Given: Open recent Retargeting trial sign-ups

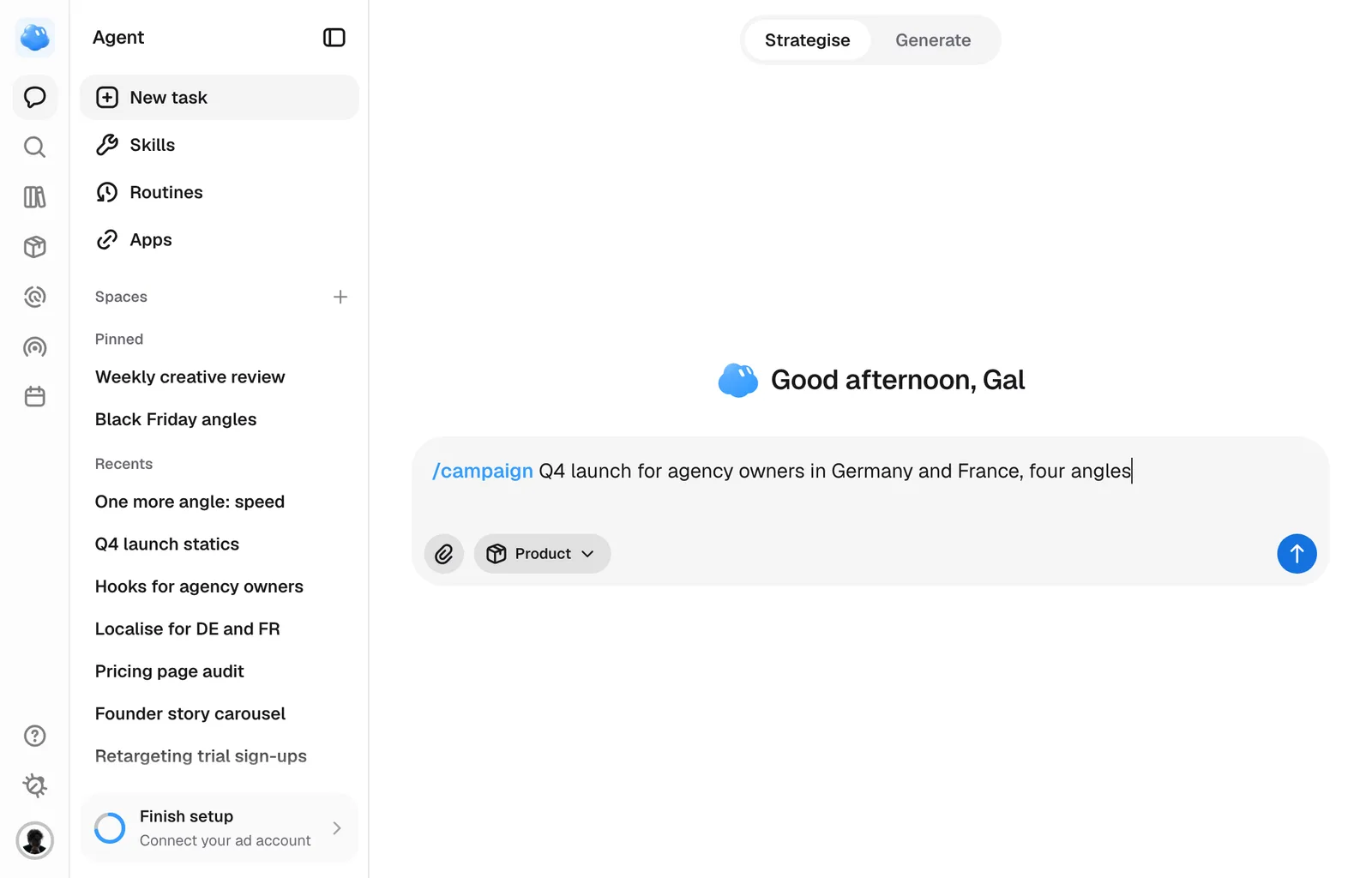Looking at the screenshot, I should [201, 756].
